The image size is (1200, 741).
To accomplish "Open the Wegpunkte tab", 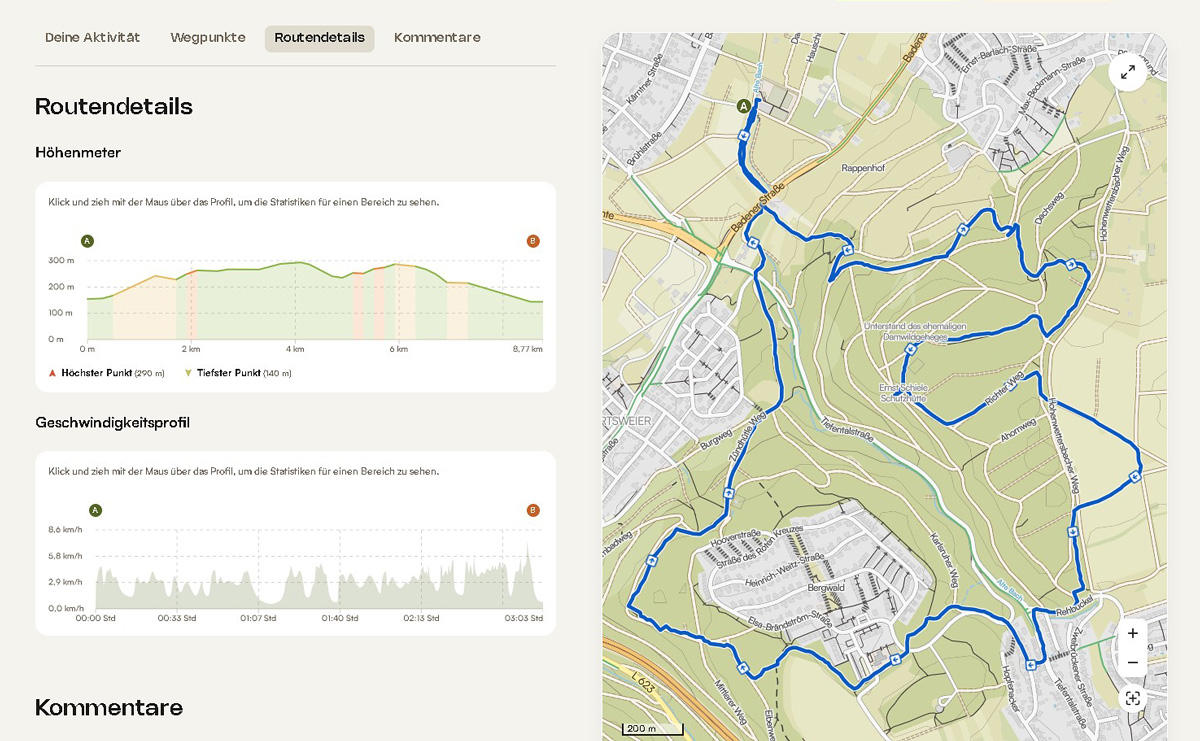I will [208, 38].
